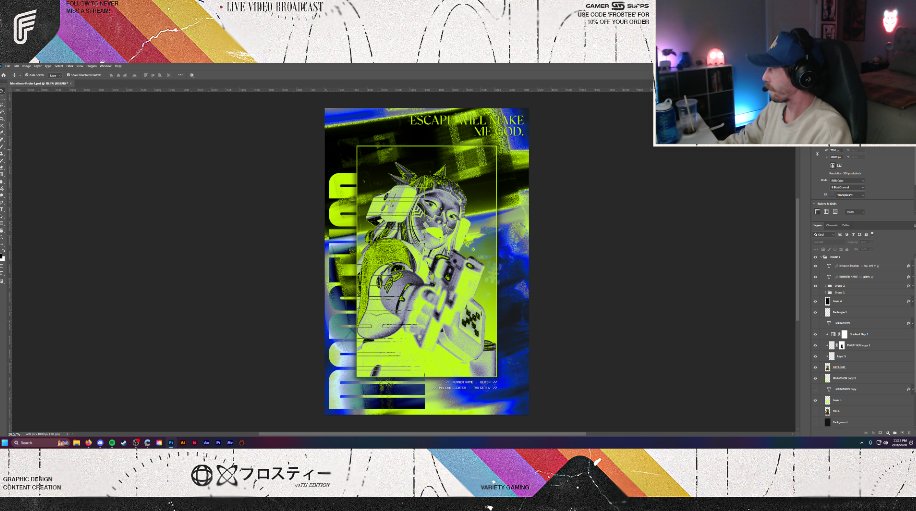Expand the topmost group folder in Layers panel
Viewport: 916px width, 511px height.
point(821,257)
